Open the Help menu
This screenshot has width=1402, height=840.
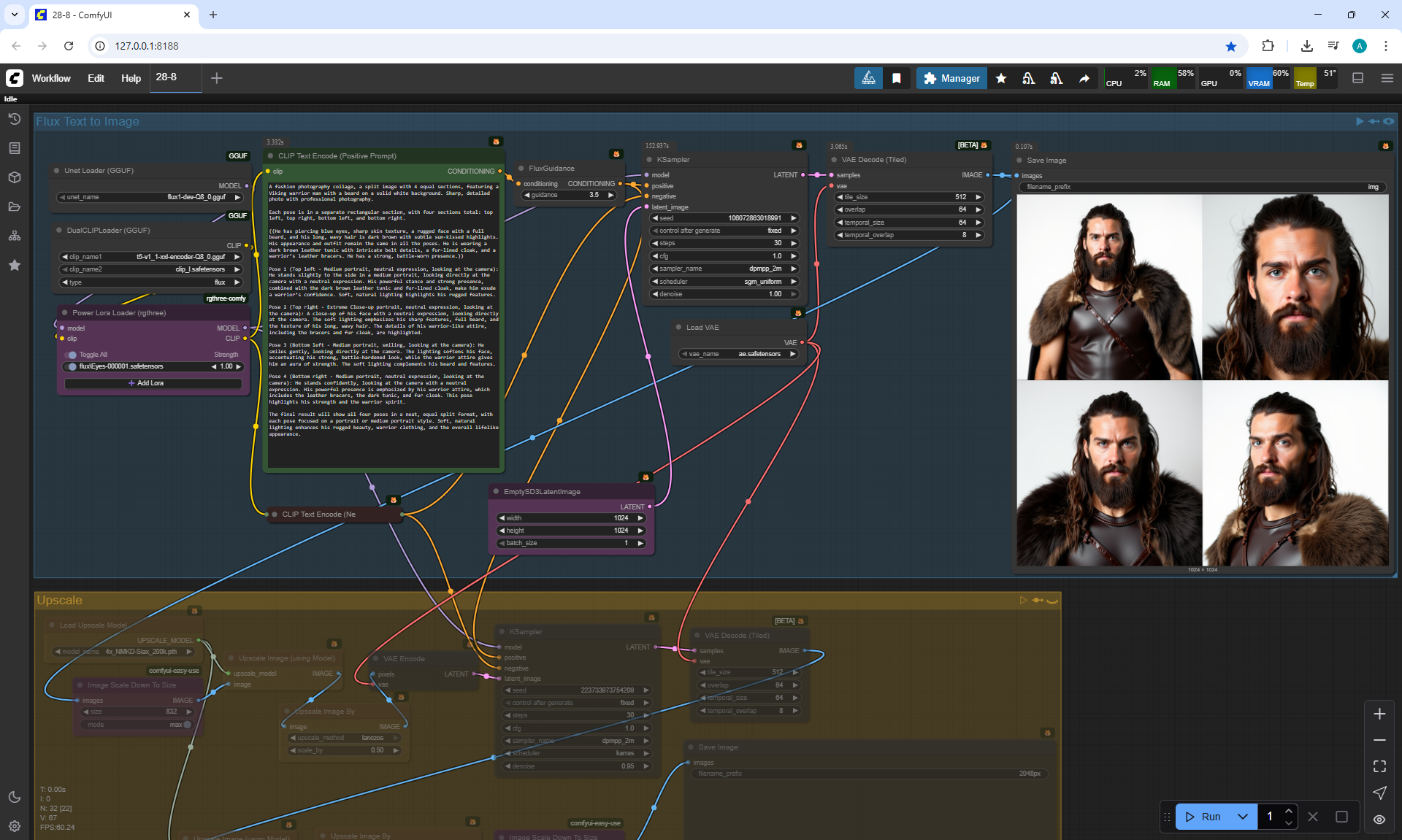pyautogui.click(x=131, y=78)
